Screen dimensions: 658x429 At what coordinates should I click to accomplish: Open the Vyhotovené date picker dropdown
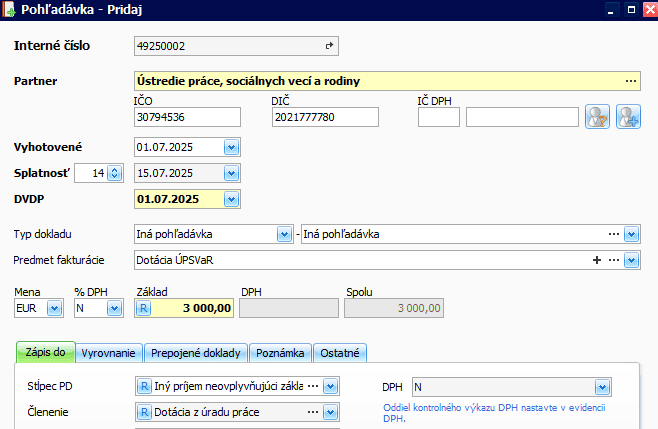(231, 147)
